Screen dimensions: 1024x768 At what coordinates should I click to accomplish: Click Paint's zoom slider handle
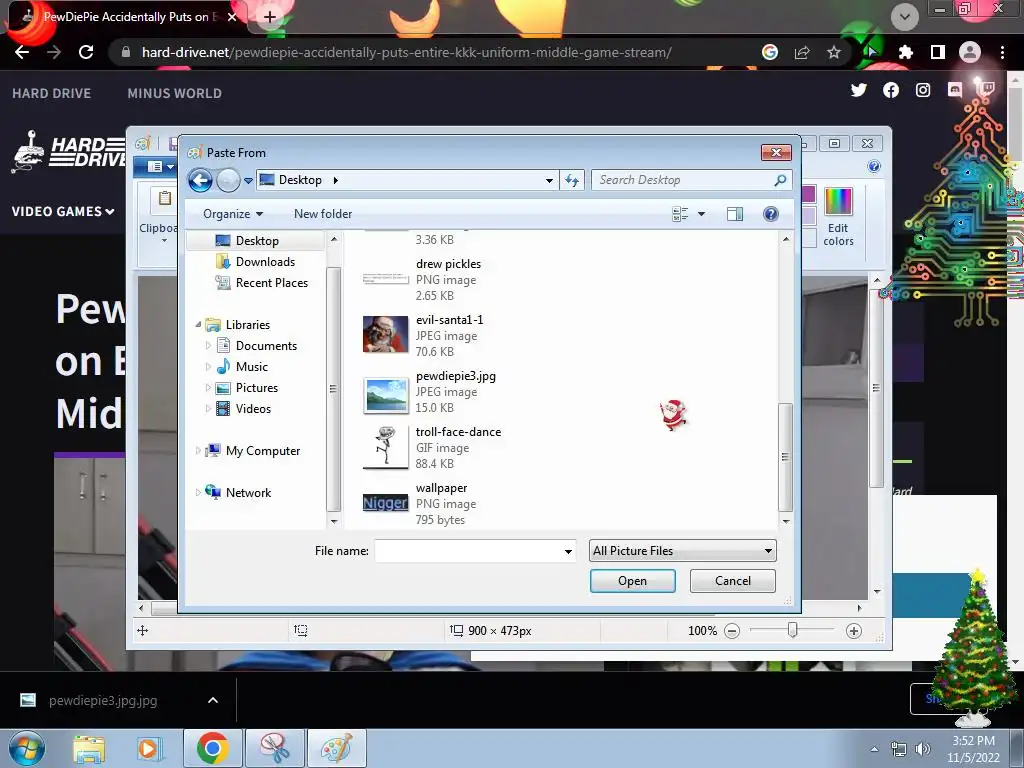pos(792,630)
